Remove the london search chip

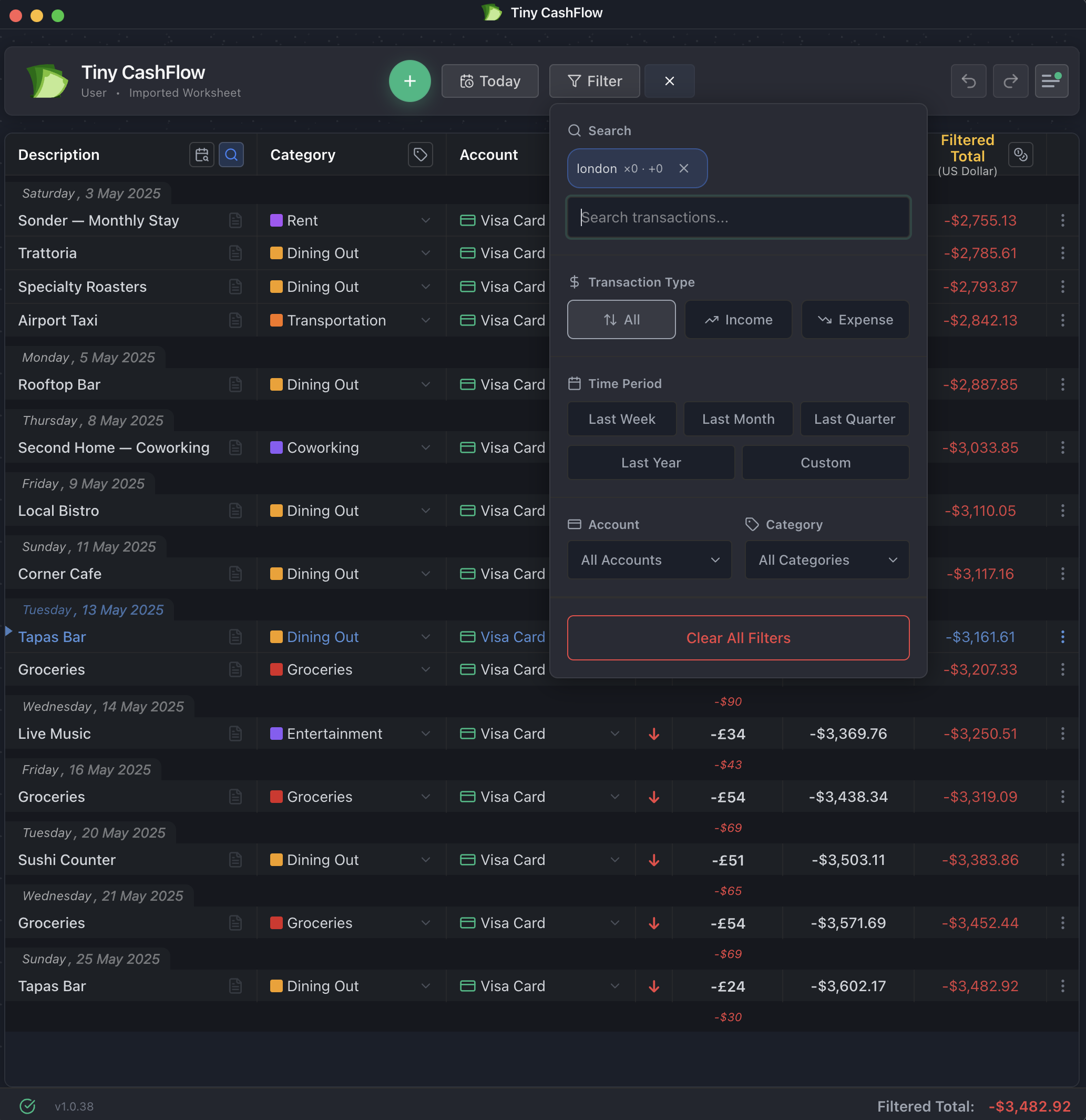click(x=683, y=169)
